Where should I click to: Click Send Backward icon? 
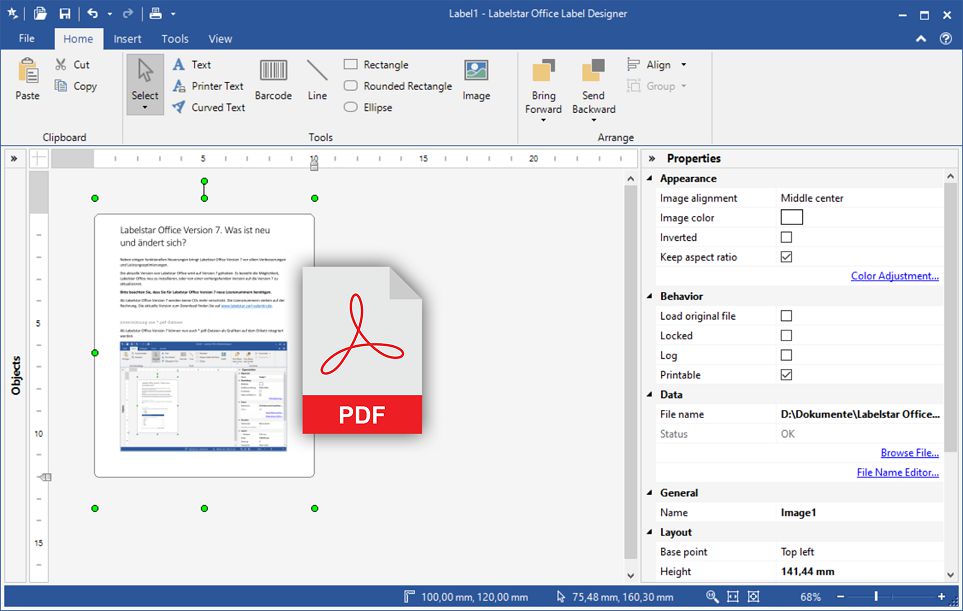(593, 70)
